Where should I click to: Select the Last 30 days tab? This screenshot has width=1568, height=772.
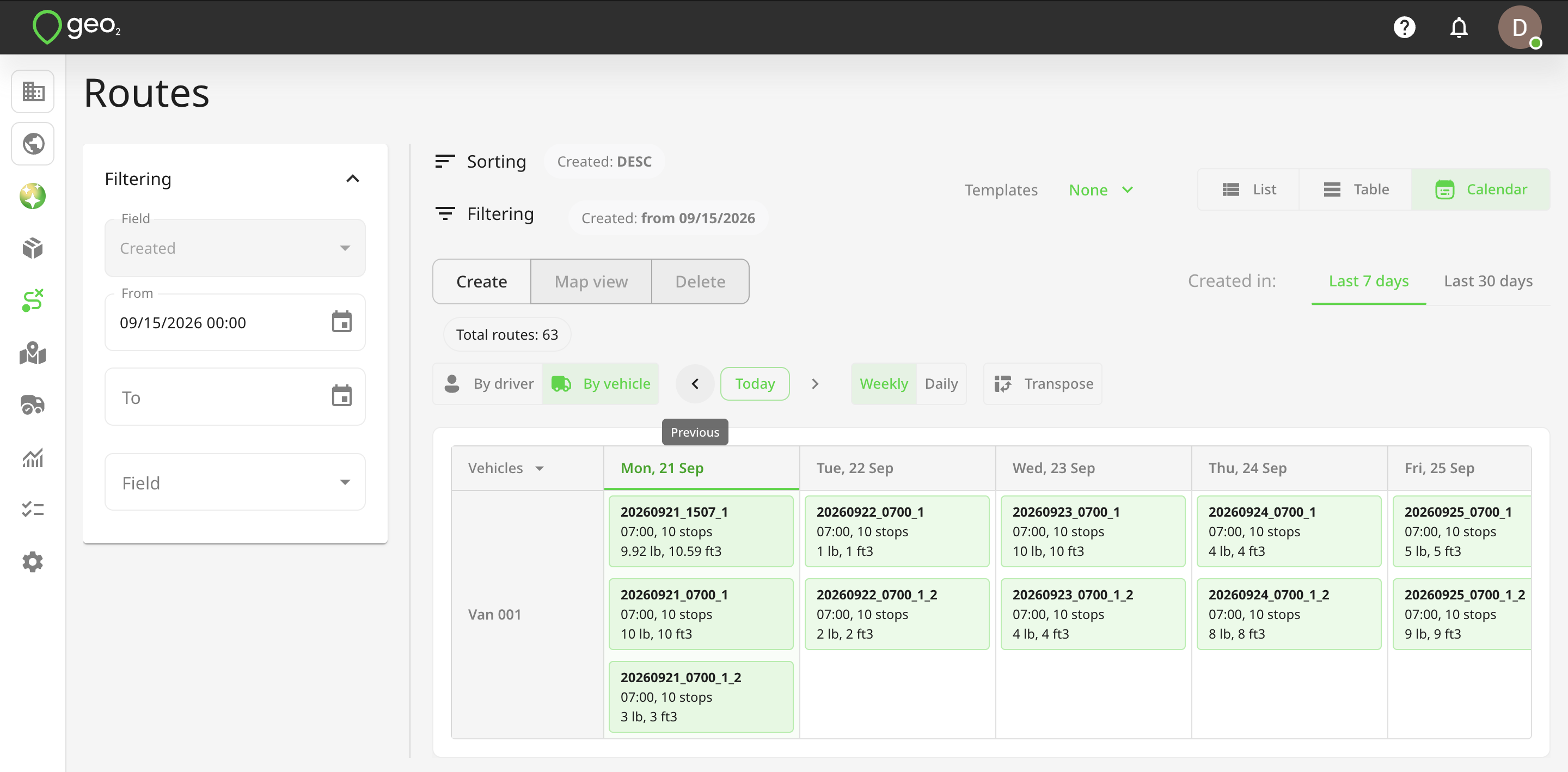click(x=1489, y=281)
